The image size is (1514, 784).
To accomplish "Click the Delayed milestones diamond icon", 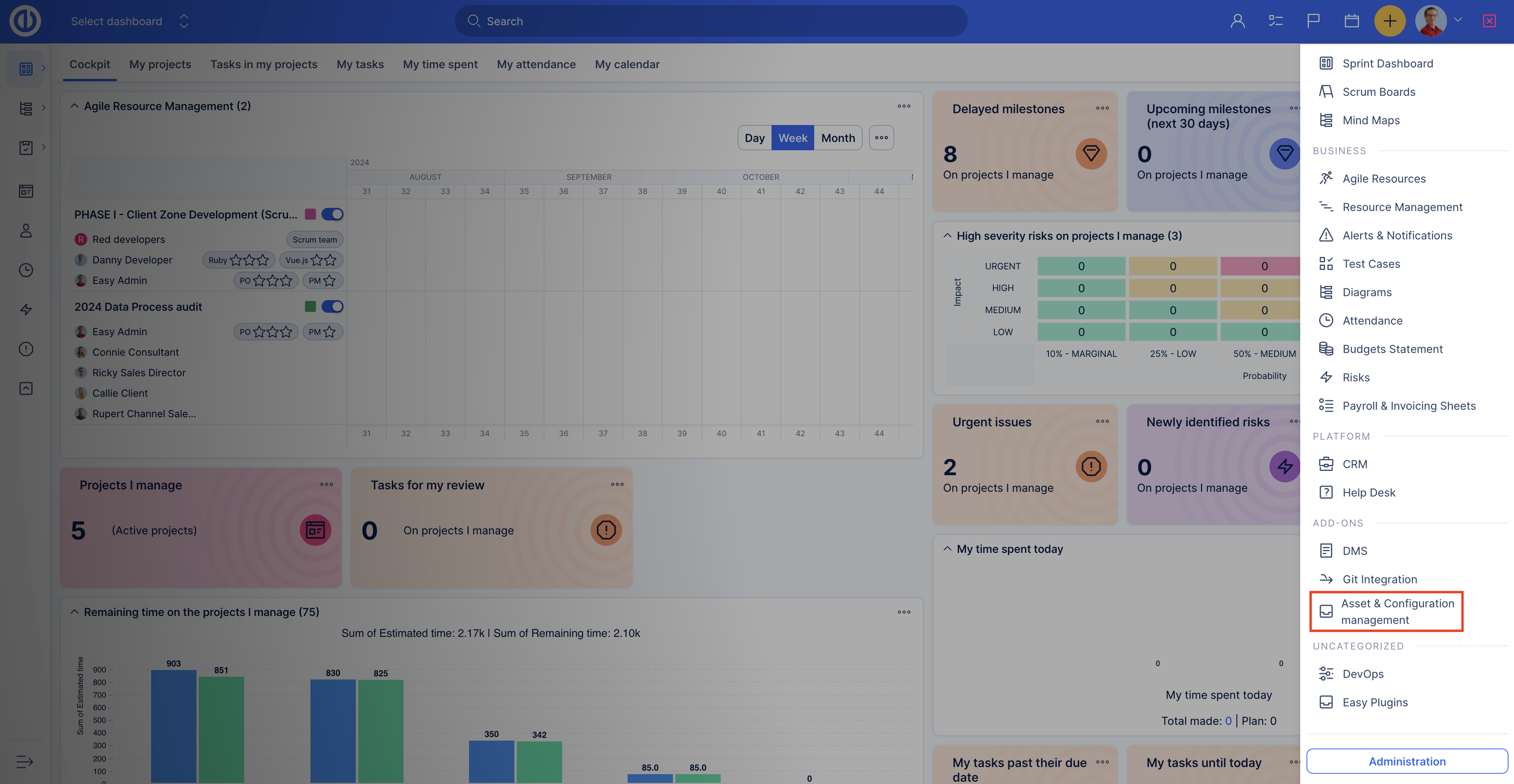I will 1091,154.
